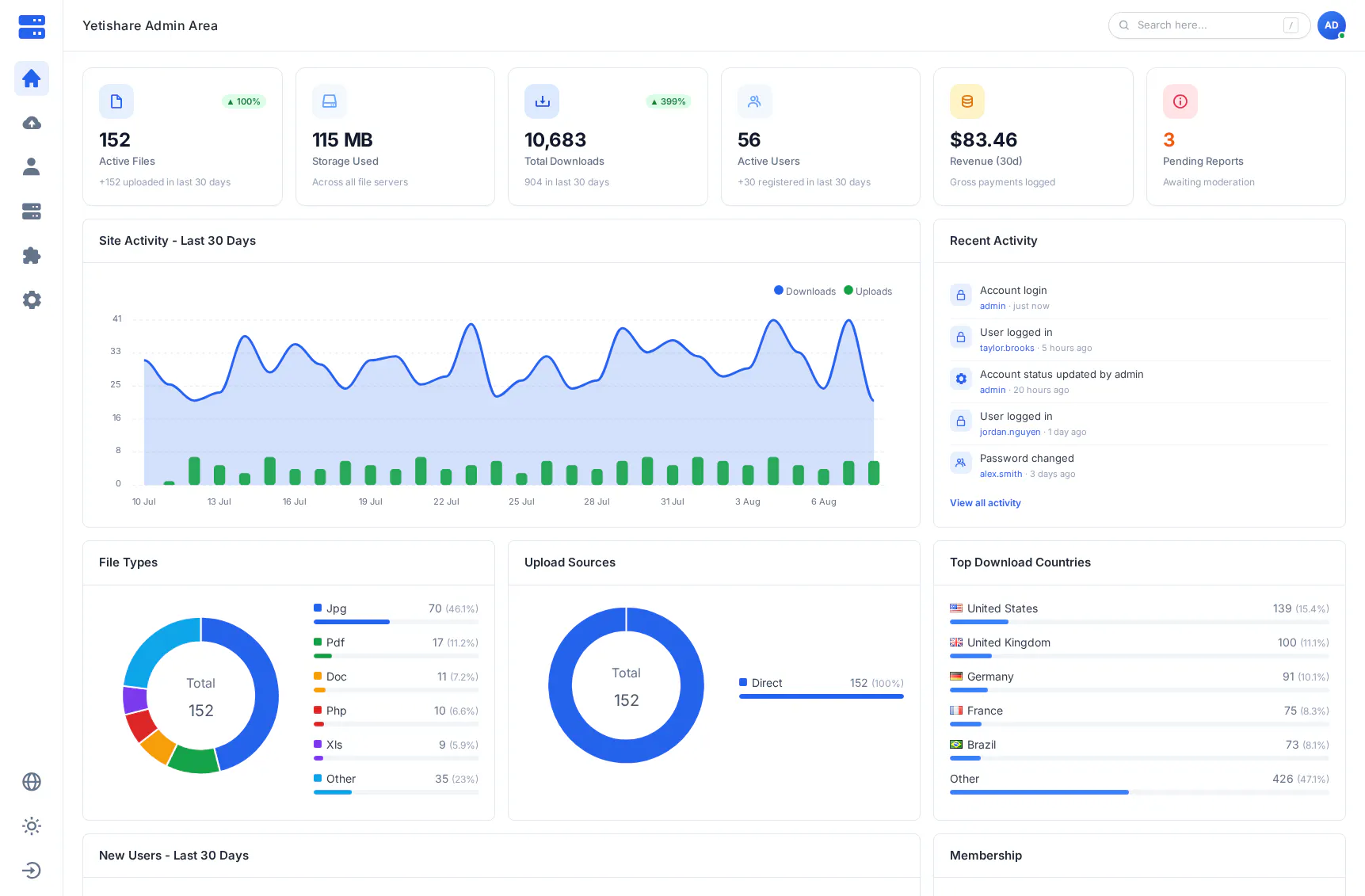Open admin link under Account status updated
This screenshot has height=896, width=1365.
click(993, 390)
